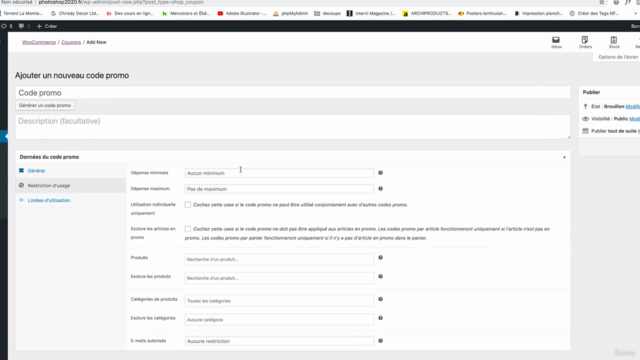Click help icon for Dépense maximum
The height and width of the screenshot is (360, 640).
coord(380,189)
